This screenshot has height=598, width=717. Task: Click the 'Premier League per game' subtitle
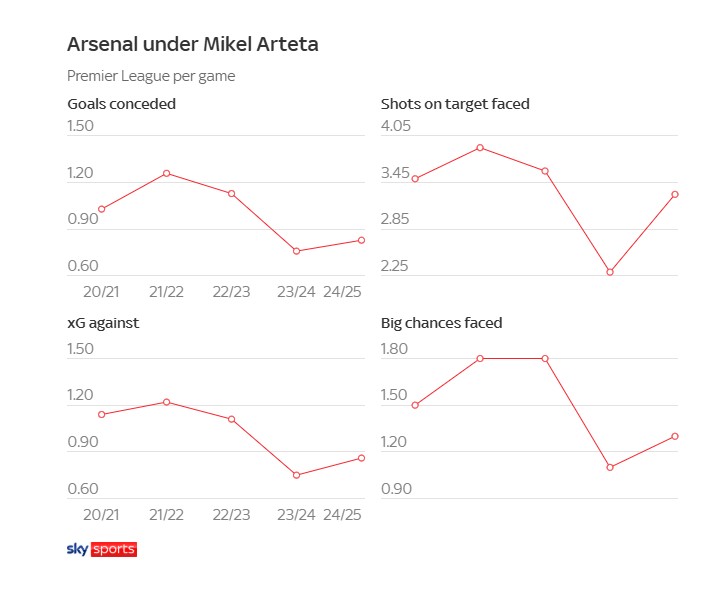(x=151, y=76)
